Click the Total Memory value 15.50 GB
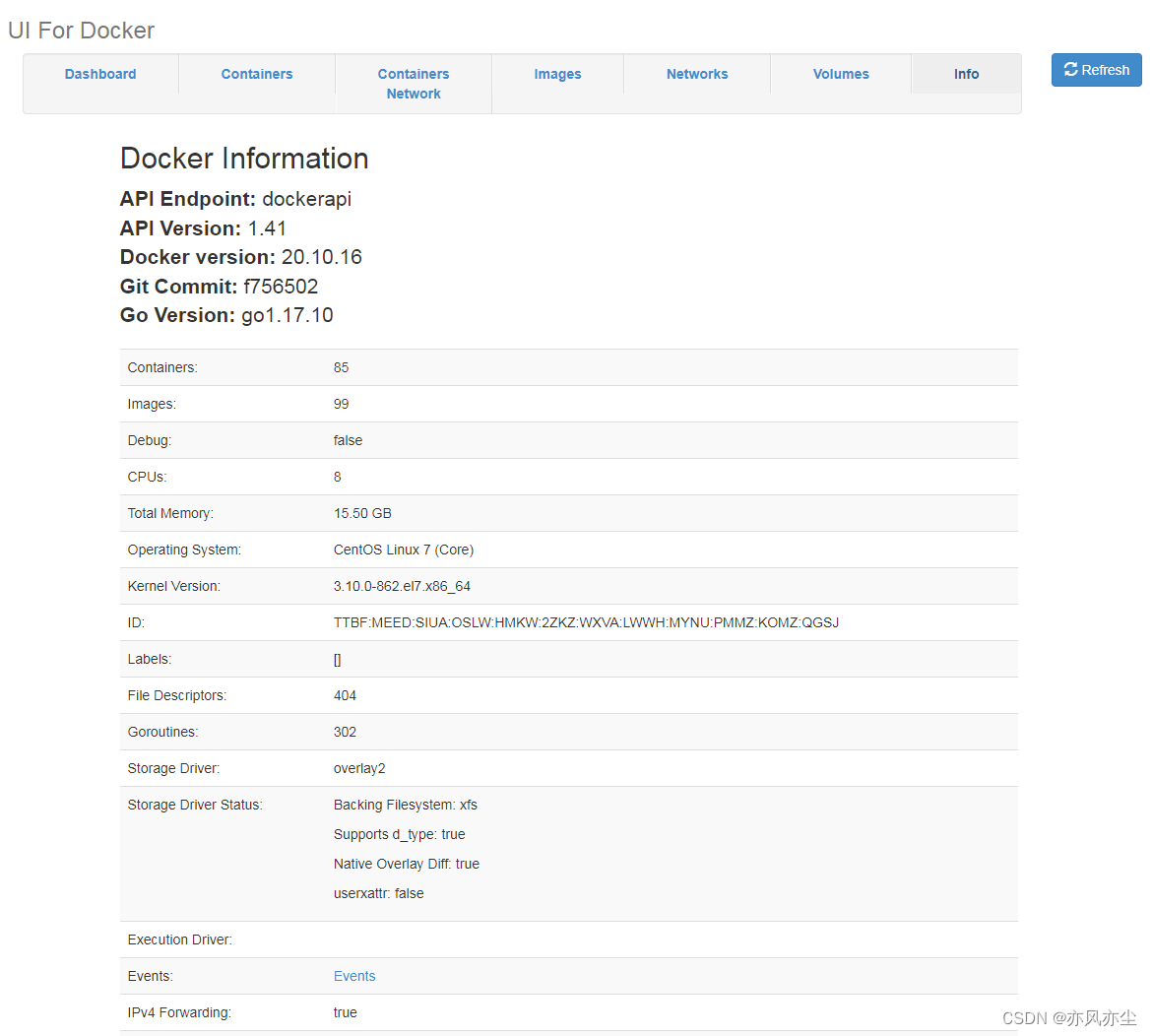The image size is (1152, 1036). pos(362,513)
